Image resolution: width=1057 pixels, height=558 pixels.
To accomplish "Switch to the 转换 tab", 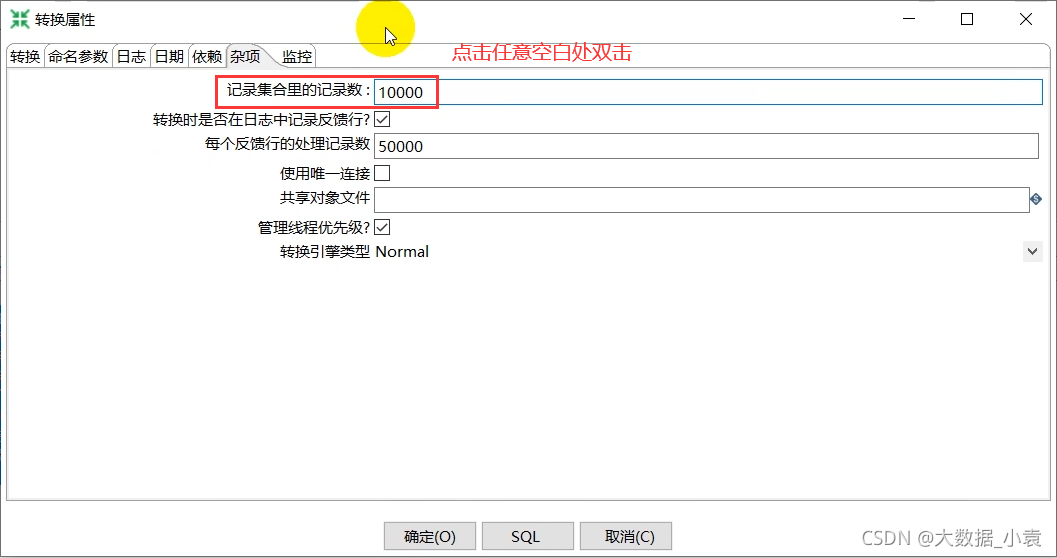I will click(x=26, y=57).
